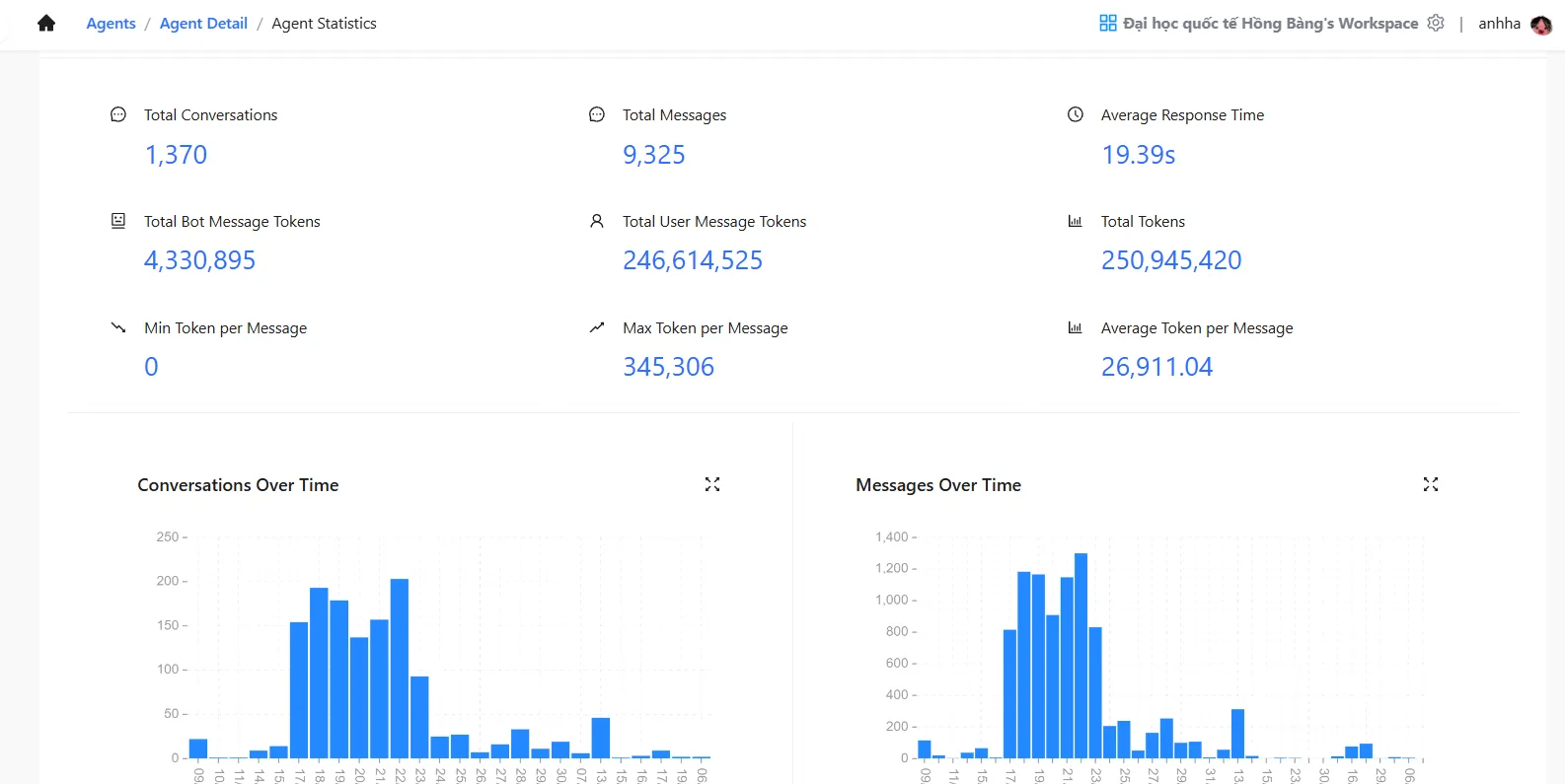Click the Total Conversations label

pos(210,115)
